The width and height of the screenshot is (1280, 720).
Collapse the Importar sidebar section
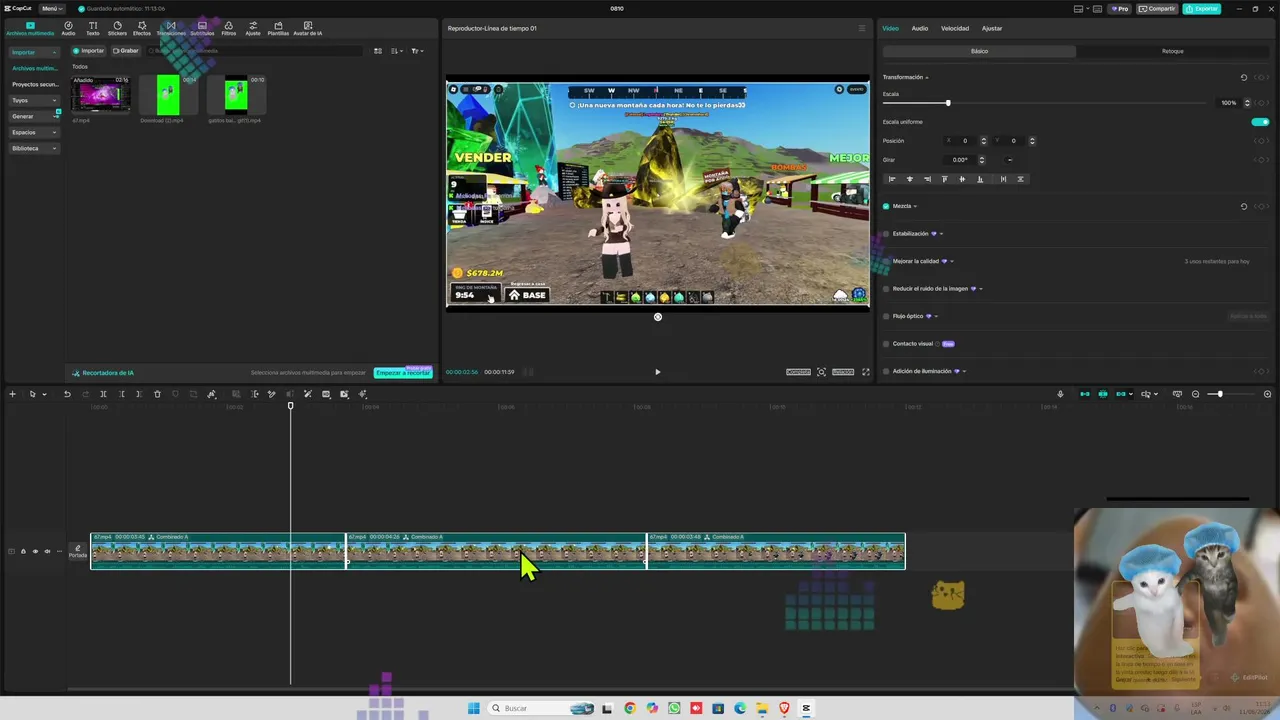(x=34, y=52)
